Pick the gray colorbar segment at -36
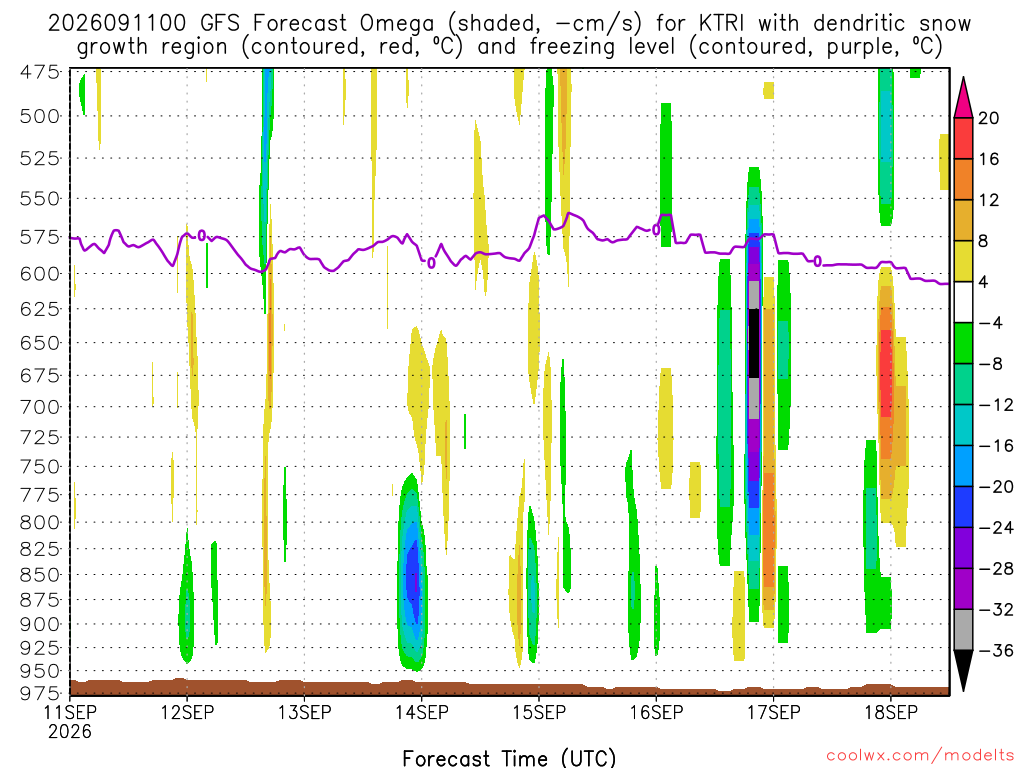1024x768 pixels. pyautogui.click(x=963, y=630)
